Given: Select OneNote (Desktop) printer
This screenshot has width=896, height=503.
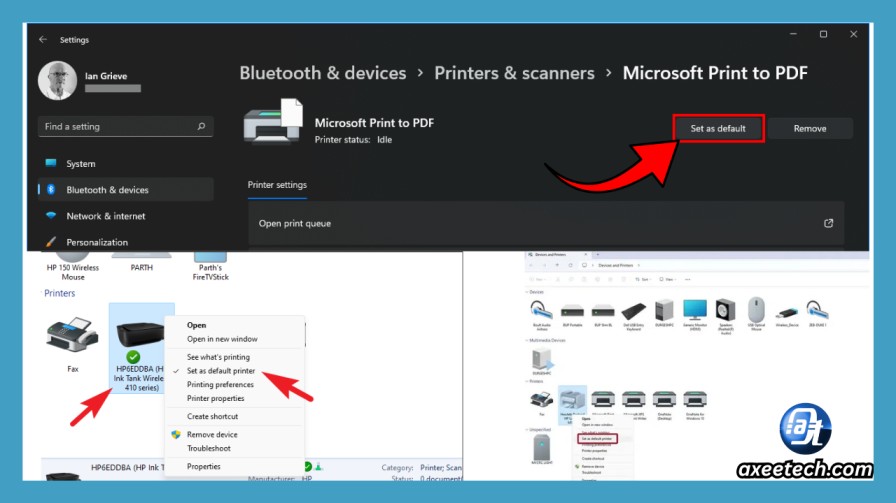Looking at the screenshot, I should 664,405.
